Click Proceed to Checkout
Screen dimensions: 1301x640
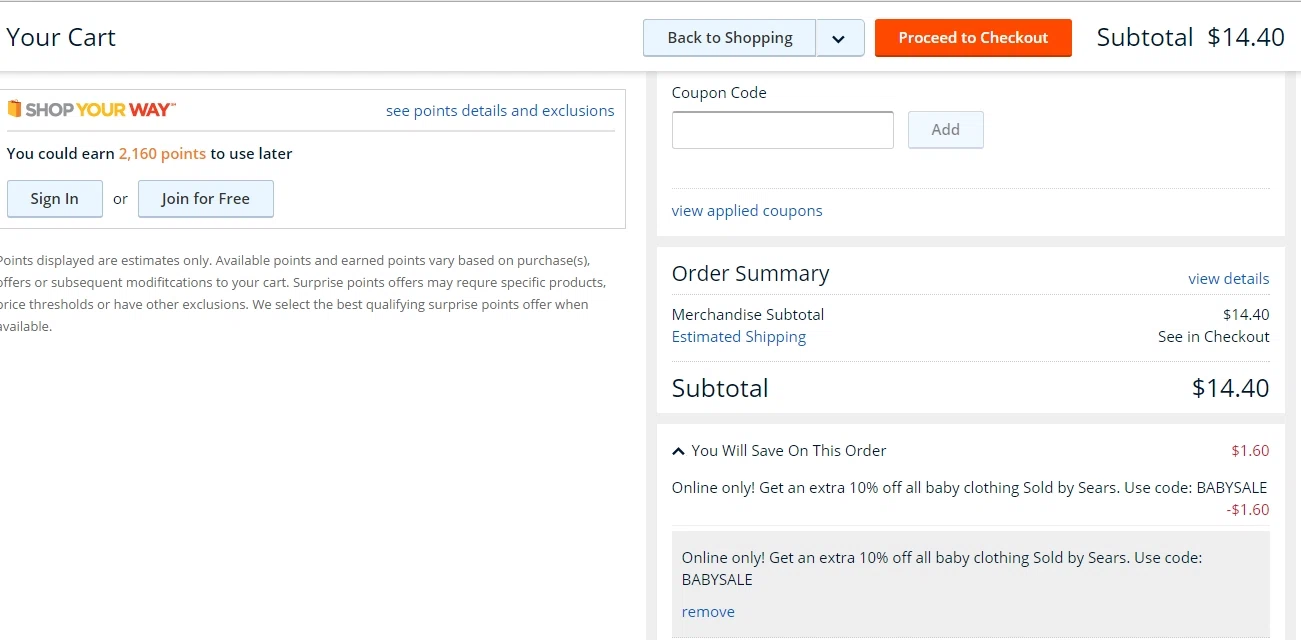coord(973,38)
